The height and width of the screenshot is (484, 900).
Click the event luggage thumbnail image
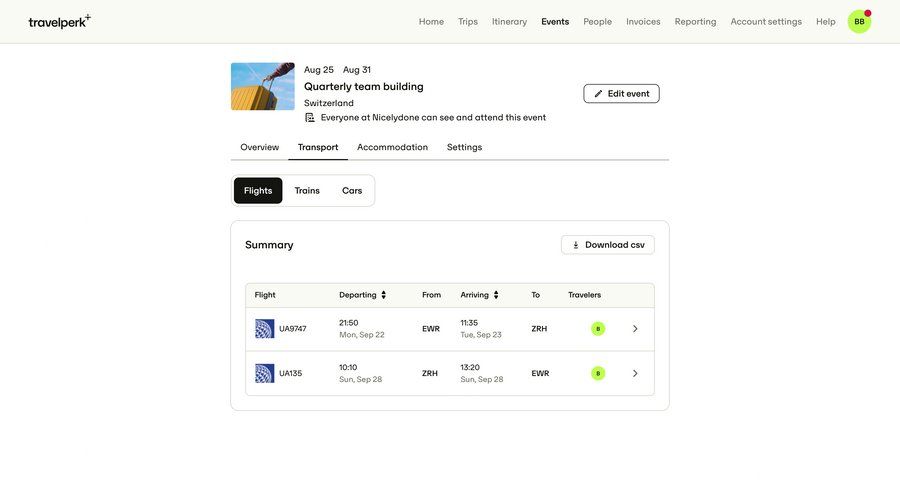coord(263,86)
